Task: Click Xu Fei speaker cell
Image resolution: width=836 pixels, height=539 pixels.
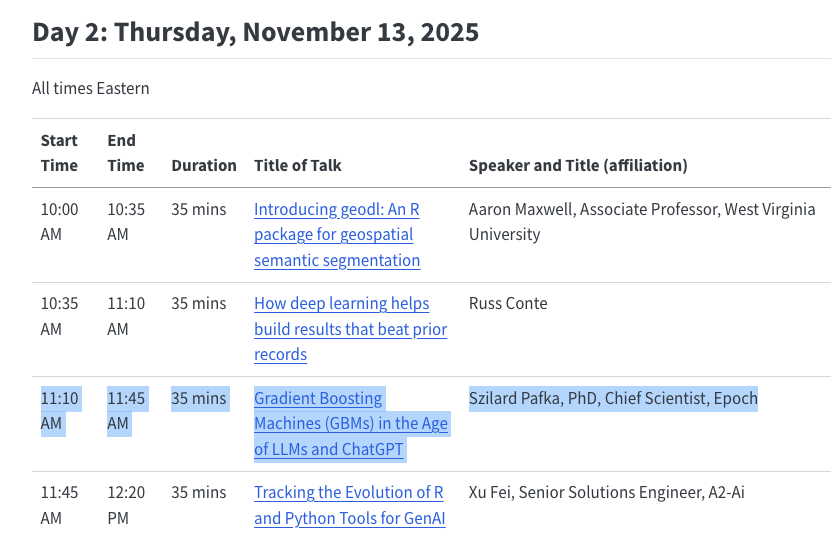Action: (x=604, y=492)
